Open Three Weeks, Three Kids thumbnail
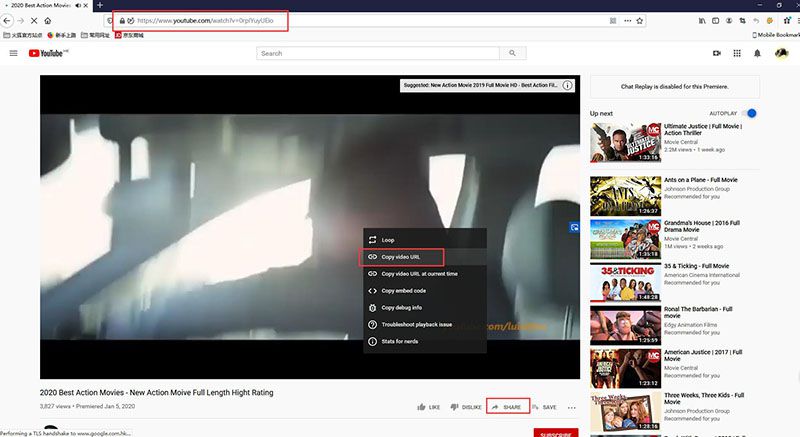This screenshot has height=437, width=800. [x=626, y=412]
